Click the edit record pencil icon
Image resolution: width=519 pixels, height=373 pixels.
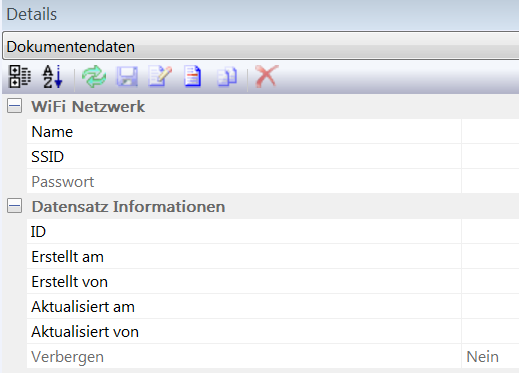[160, 77]
